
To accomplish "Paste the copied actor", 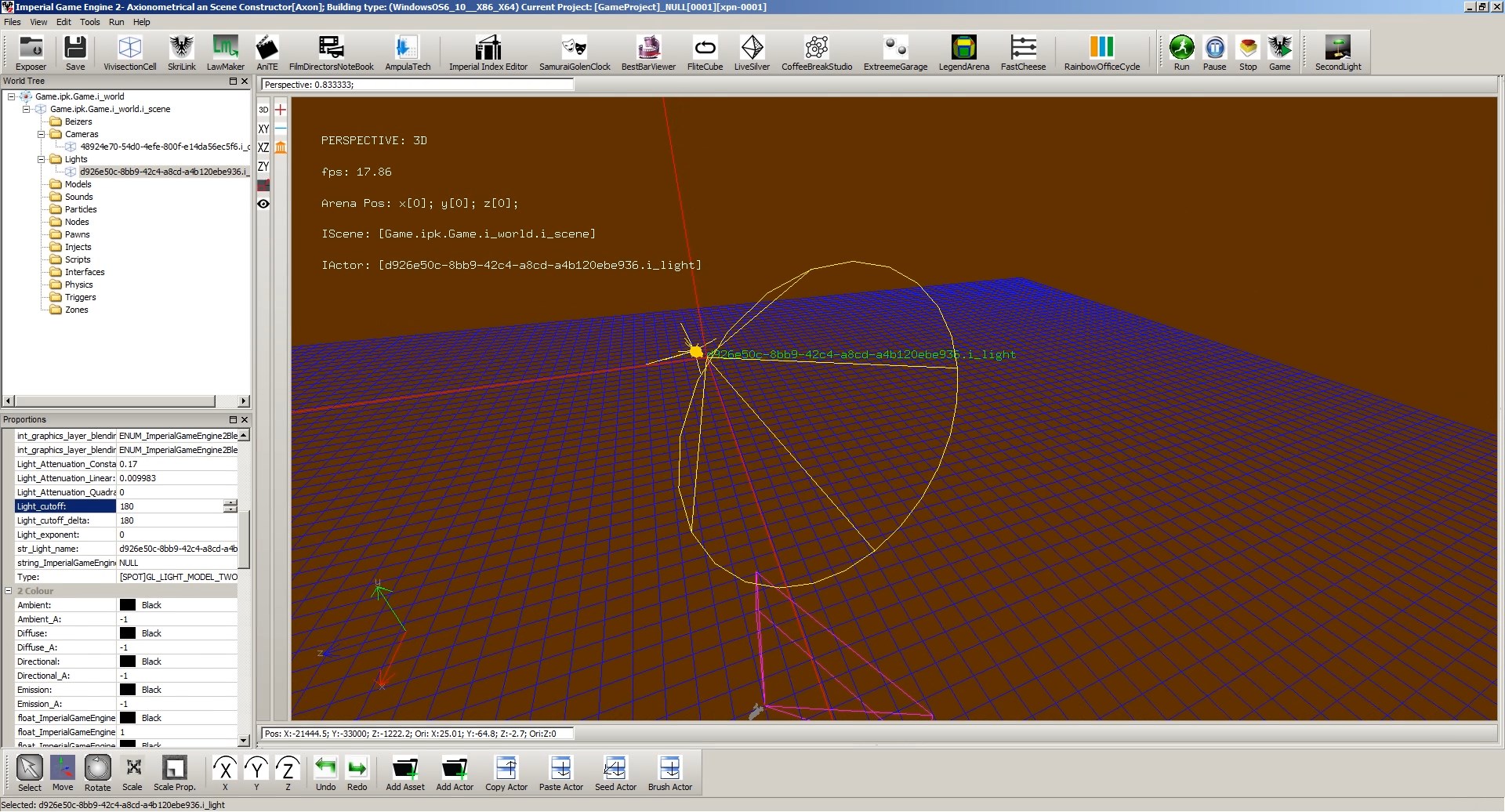I will (561, 774).
